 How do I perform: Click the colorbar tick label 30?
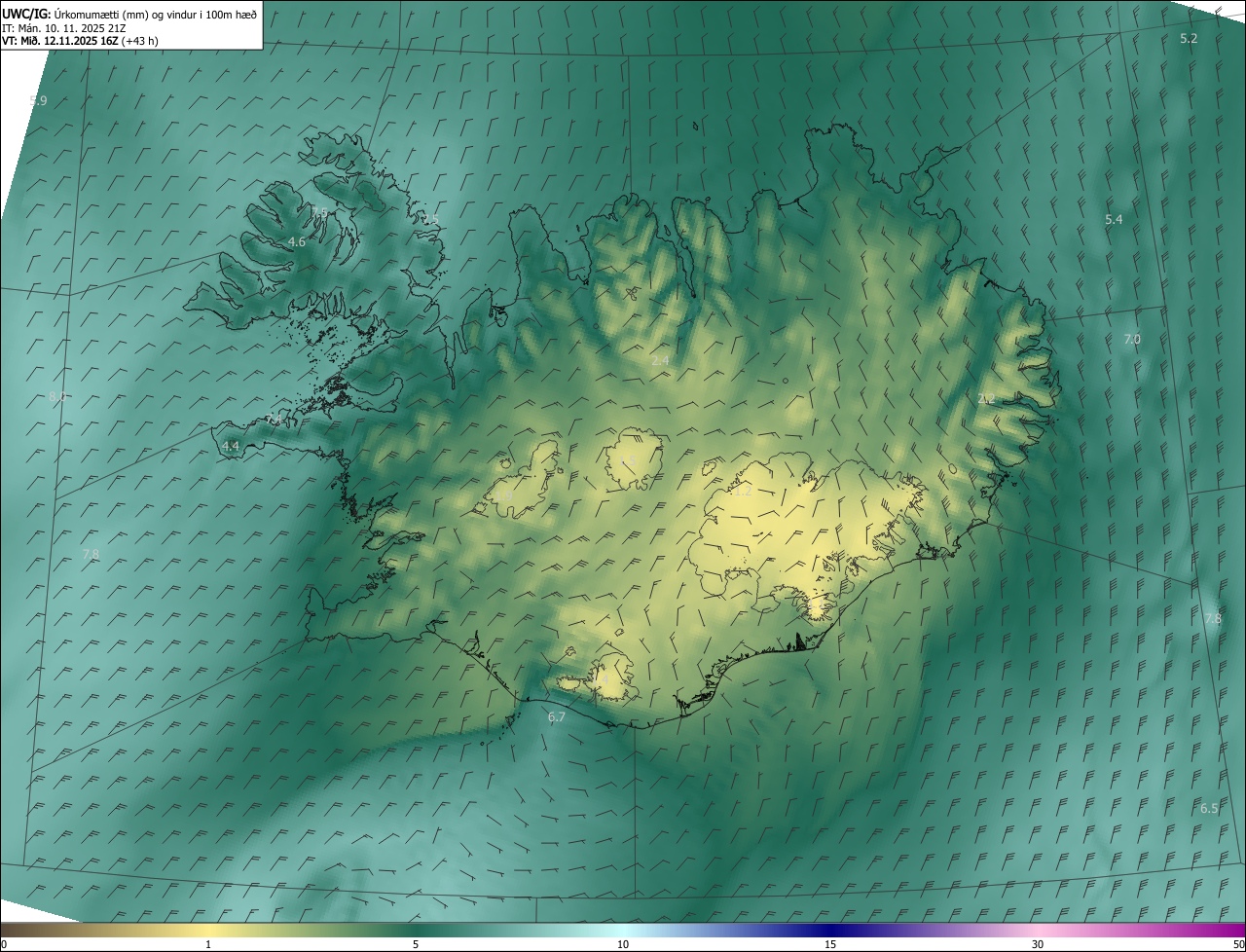pyautogui.click(x=1038, y=944)
